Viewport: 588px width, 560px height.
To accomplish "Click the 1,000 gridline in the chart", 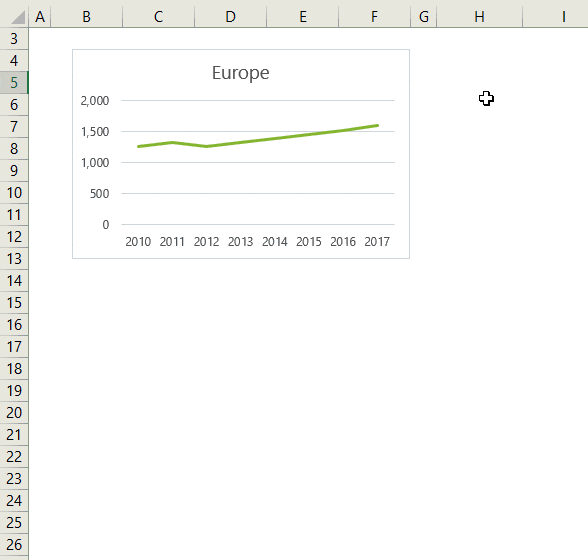I will click(258, 162).
